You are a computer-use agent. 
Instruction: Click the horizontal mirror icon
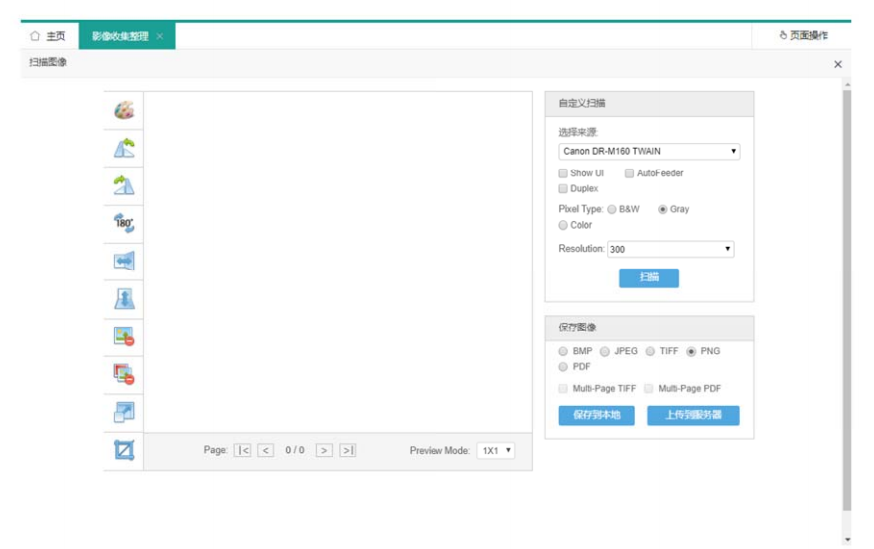pyautogui.click(x=124, y=261)
